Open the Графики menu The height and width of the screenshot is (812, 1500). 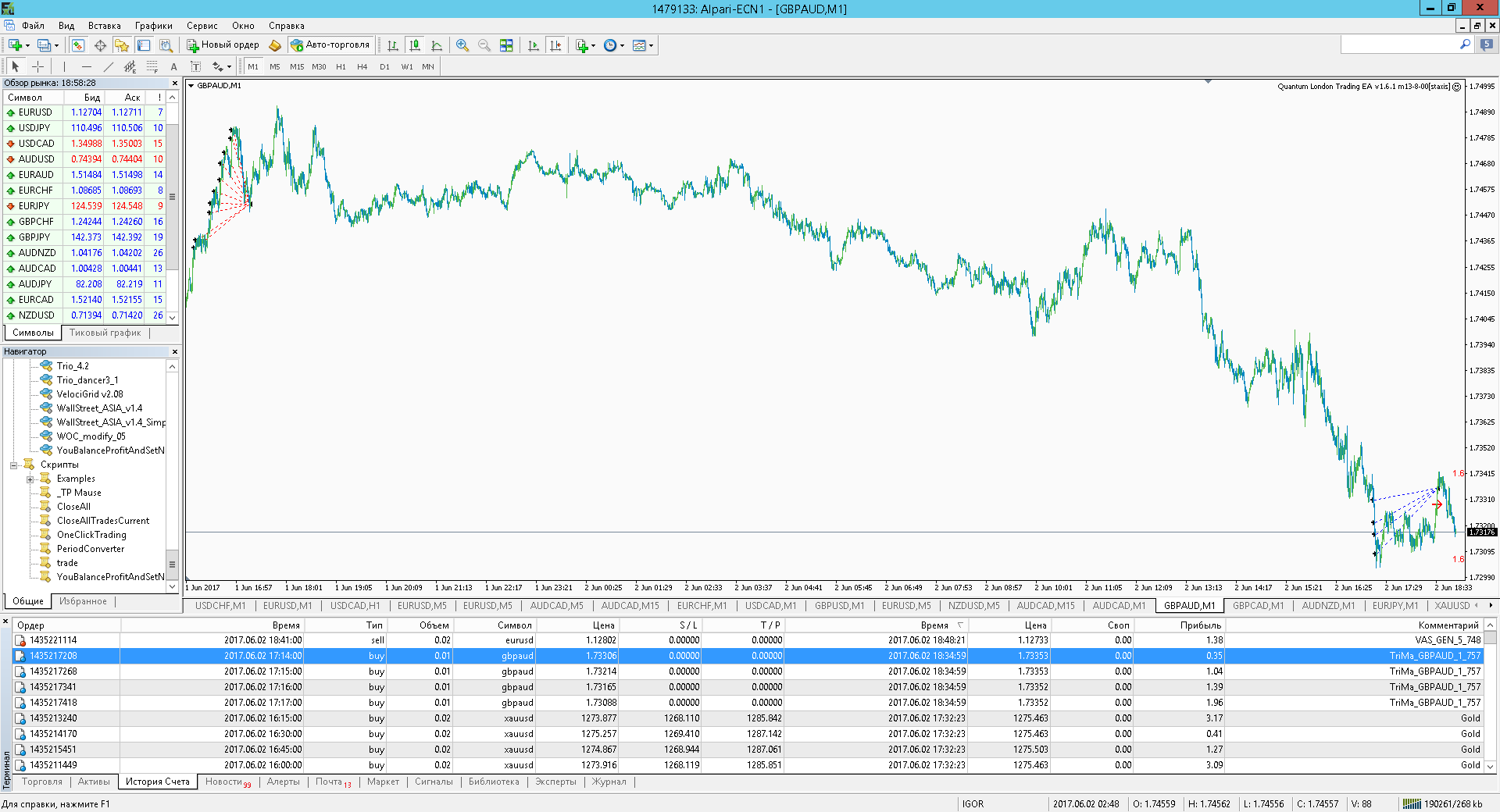click(x=153, y=26)
